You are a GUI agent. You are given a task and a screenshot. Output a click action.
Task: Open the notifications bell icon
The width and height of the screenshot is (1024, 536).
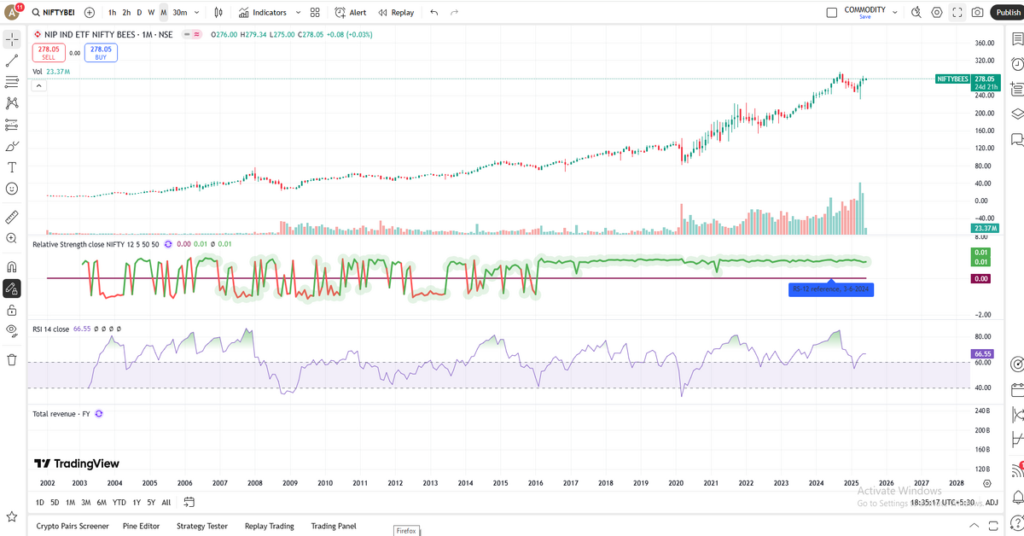[1017, 497]
